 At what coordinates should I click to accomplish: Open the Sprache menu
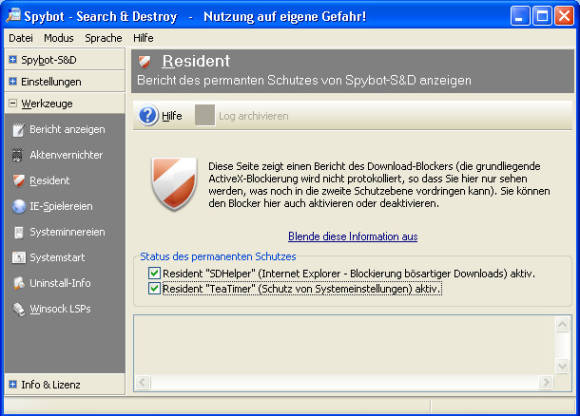[104, 38]
